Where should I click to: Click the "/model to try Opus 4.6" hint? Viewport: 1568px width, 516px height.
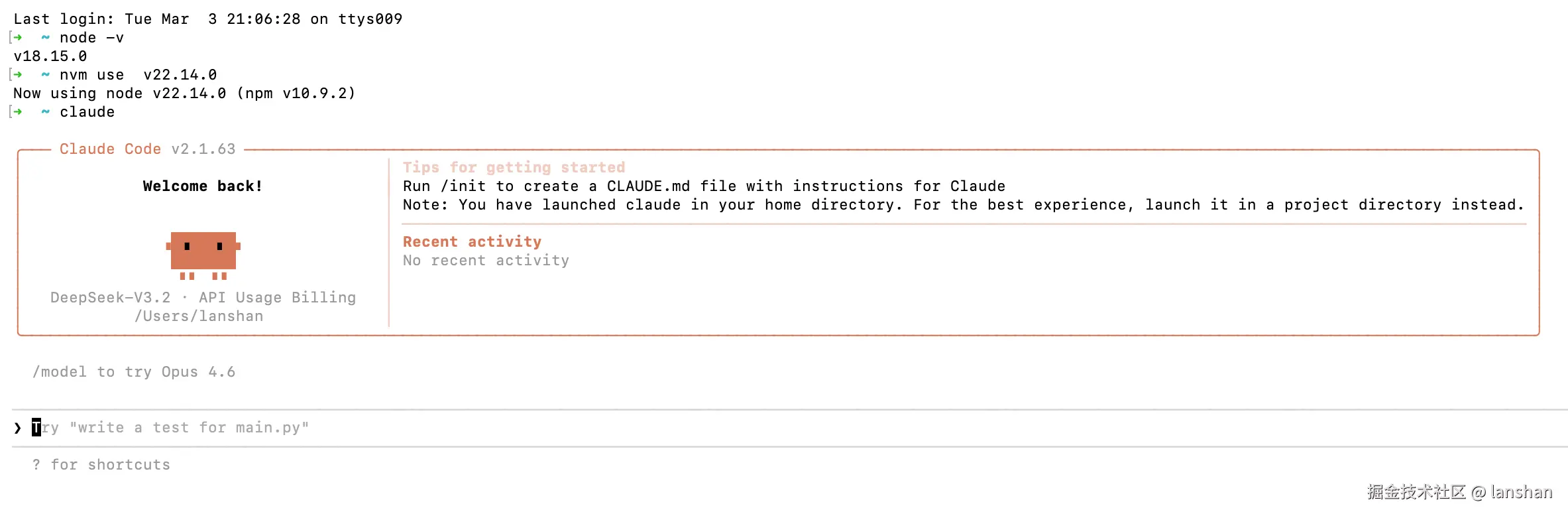[x=134, y=372]
